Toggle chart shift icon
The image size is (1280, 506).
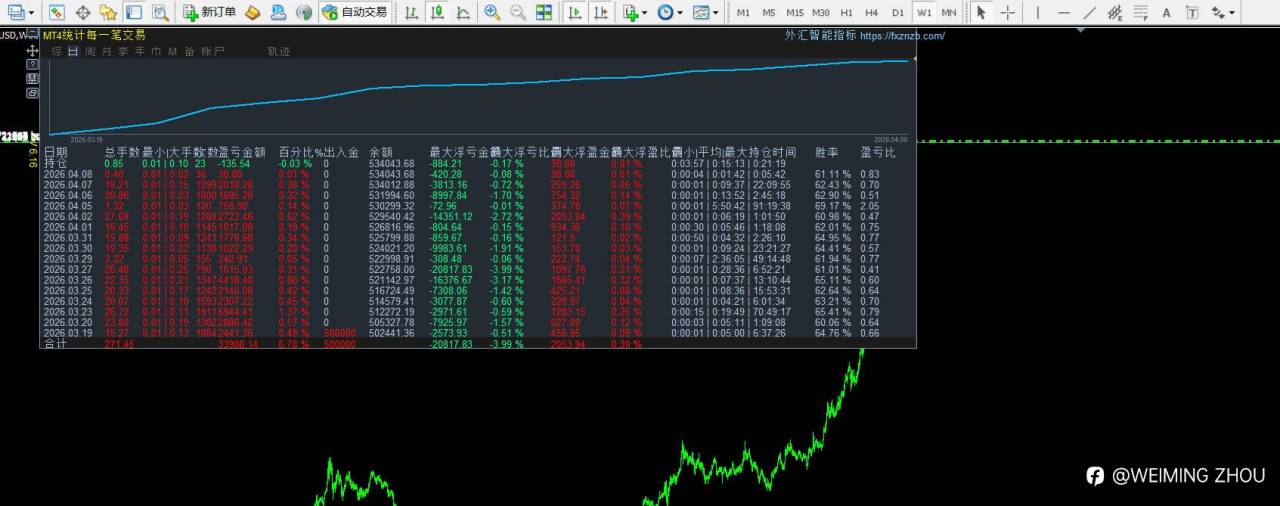[599, 12]
